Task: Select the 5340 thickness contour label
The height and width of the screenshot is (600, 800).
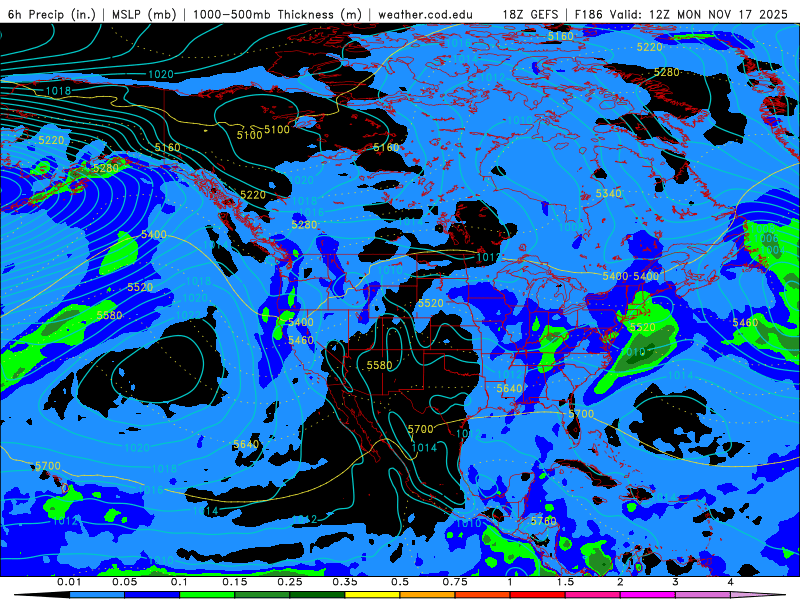Action: (608, 193)
